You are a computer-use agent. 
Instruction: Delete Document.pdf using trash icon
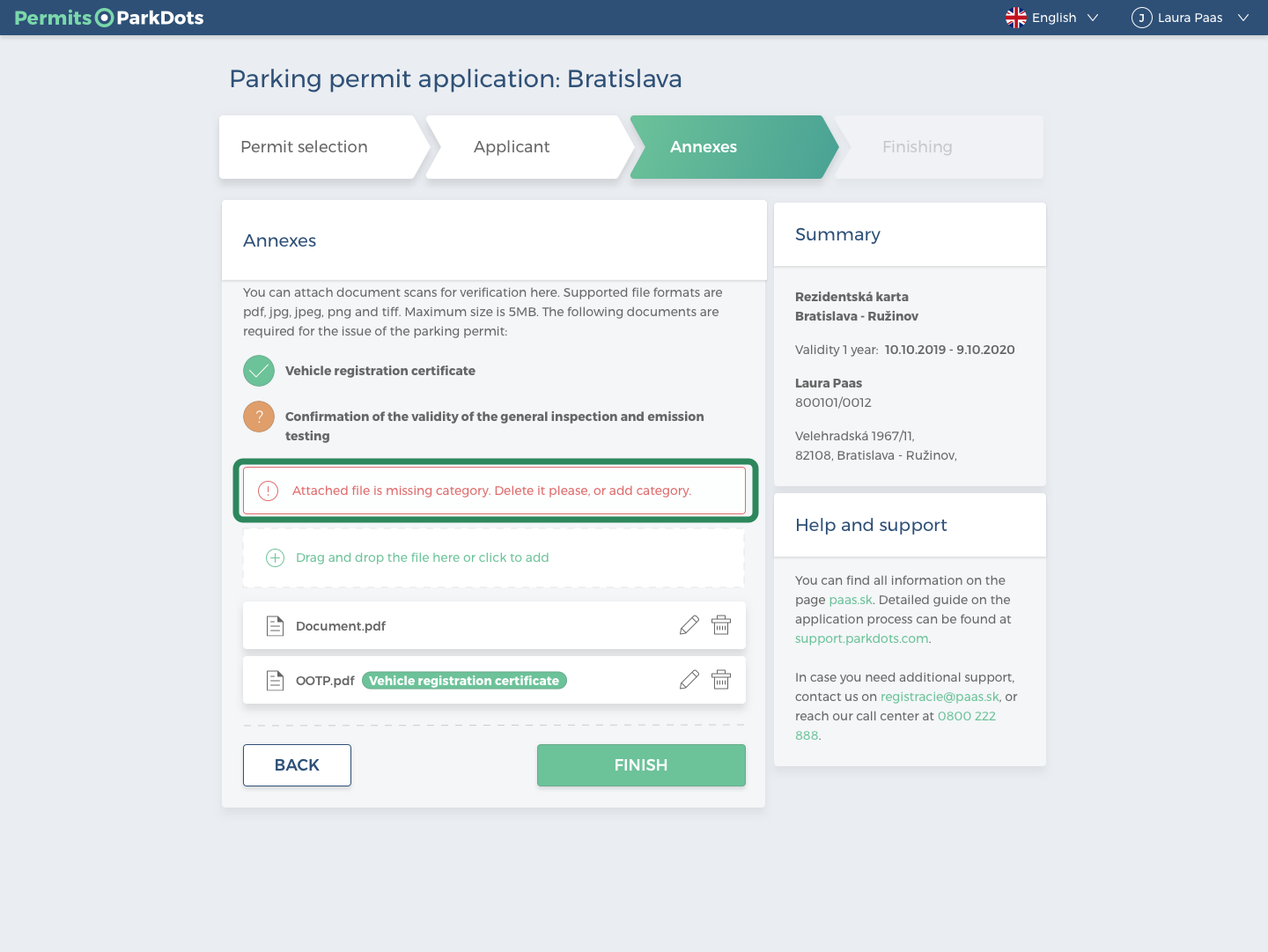pos(721,625)
